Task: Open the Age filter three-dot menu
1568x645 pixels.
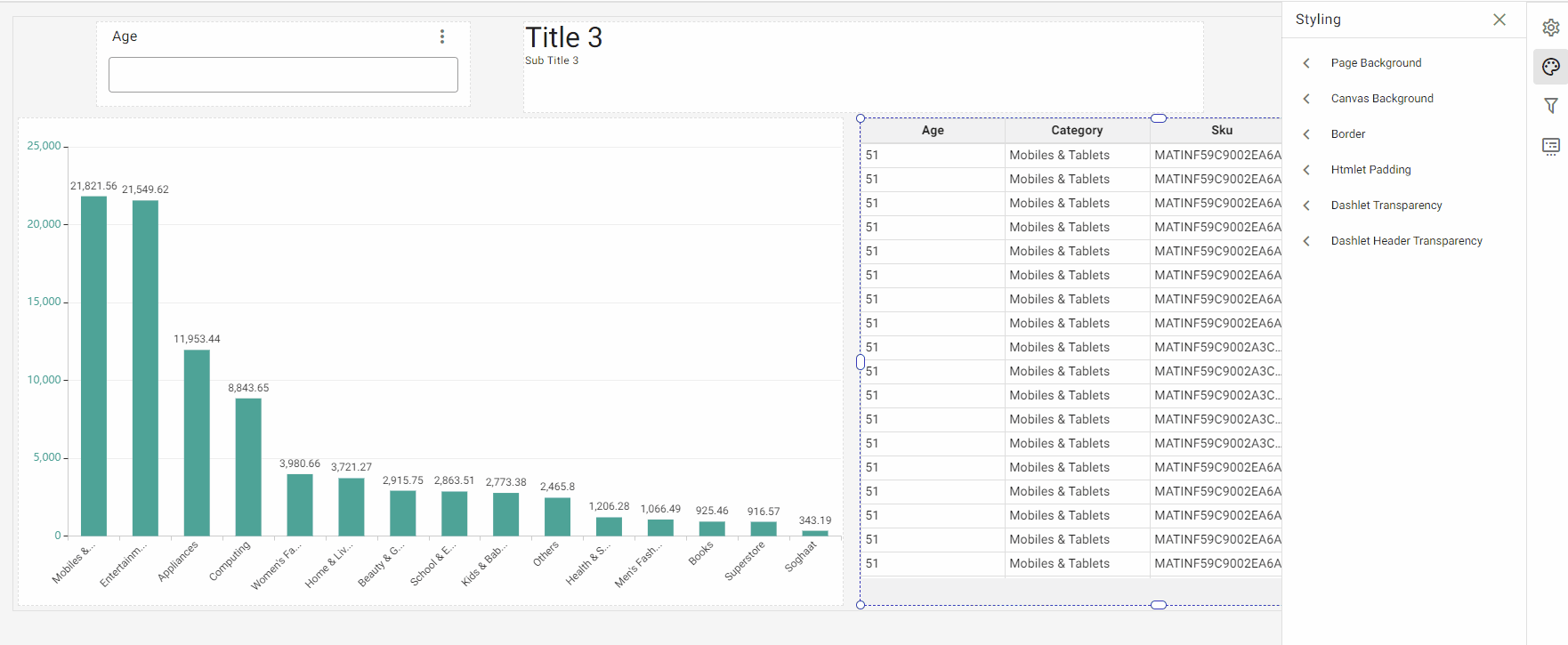Action: [x=442, y=36]
